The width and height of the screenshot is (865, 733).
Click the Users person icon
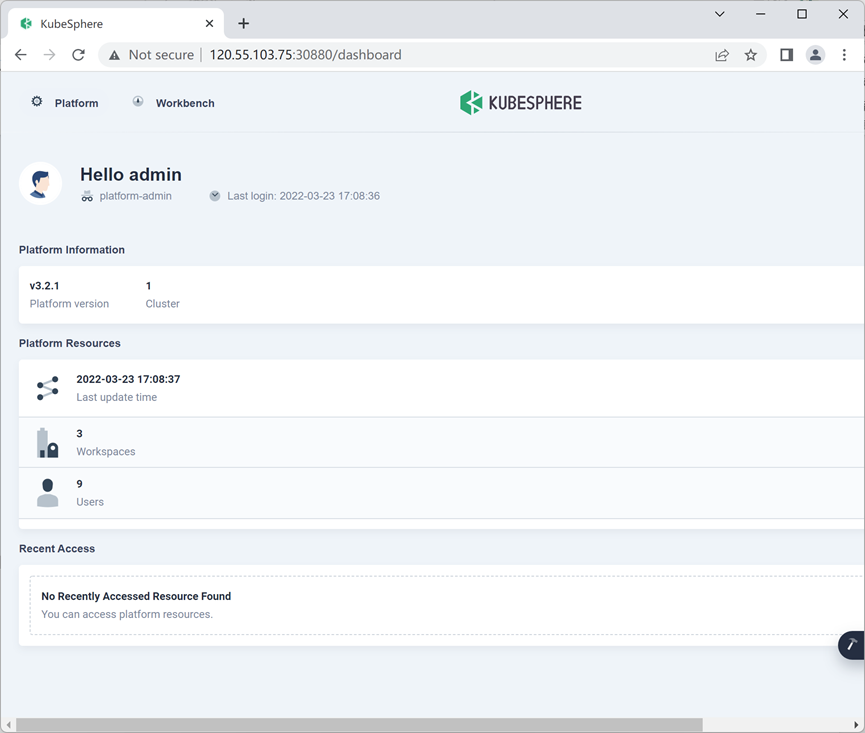[47, 493]
